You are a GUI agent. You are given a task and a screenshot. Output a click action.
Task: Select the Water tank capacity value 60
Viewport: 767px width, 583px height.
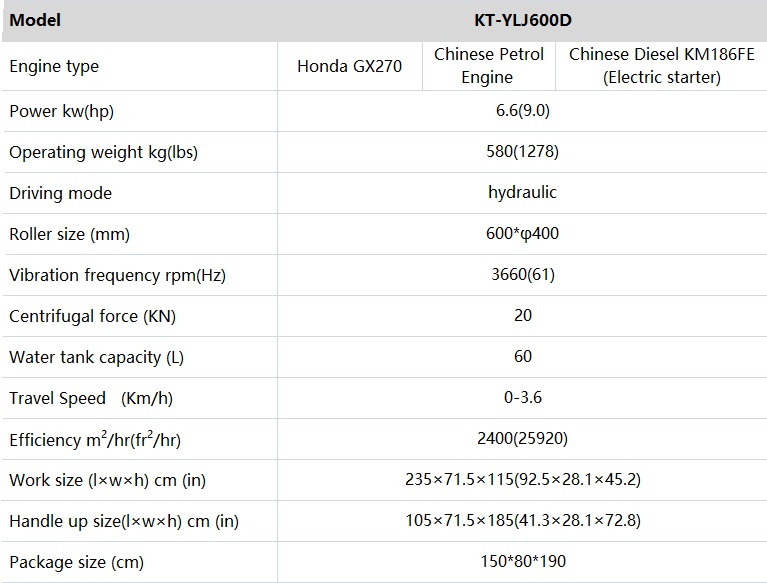tap(522, 357)
